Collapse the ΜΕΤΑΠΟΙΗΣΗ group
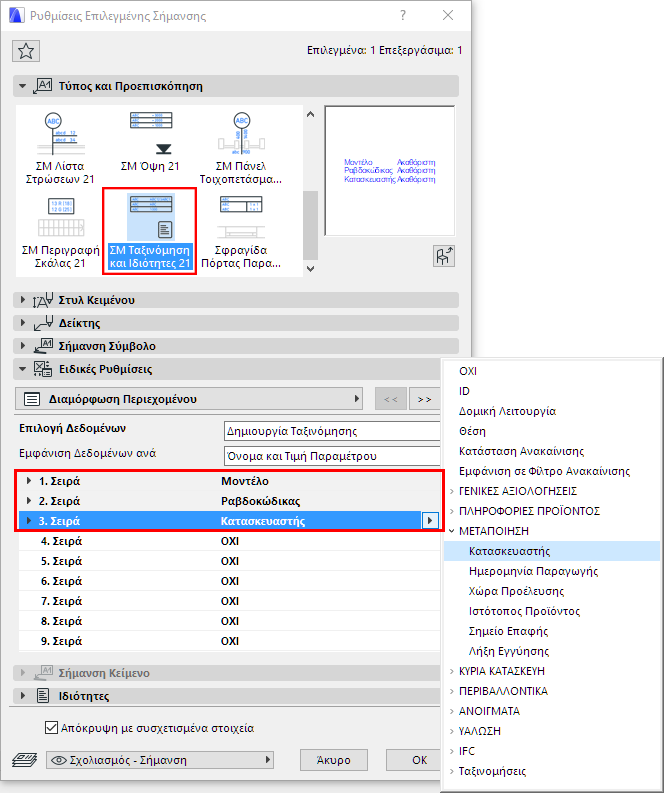This screenshot has width=664, height=793. 452,531
